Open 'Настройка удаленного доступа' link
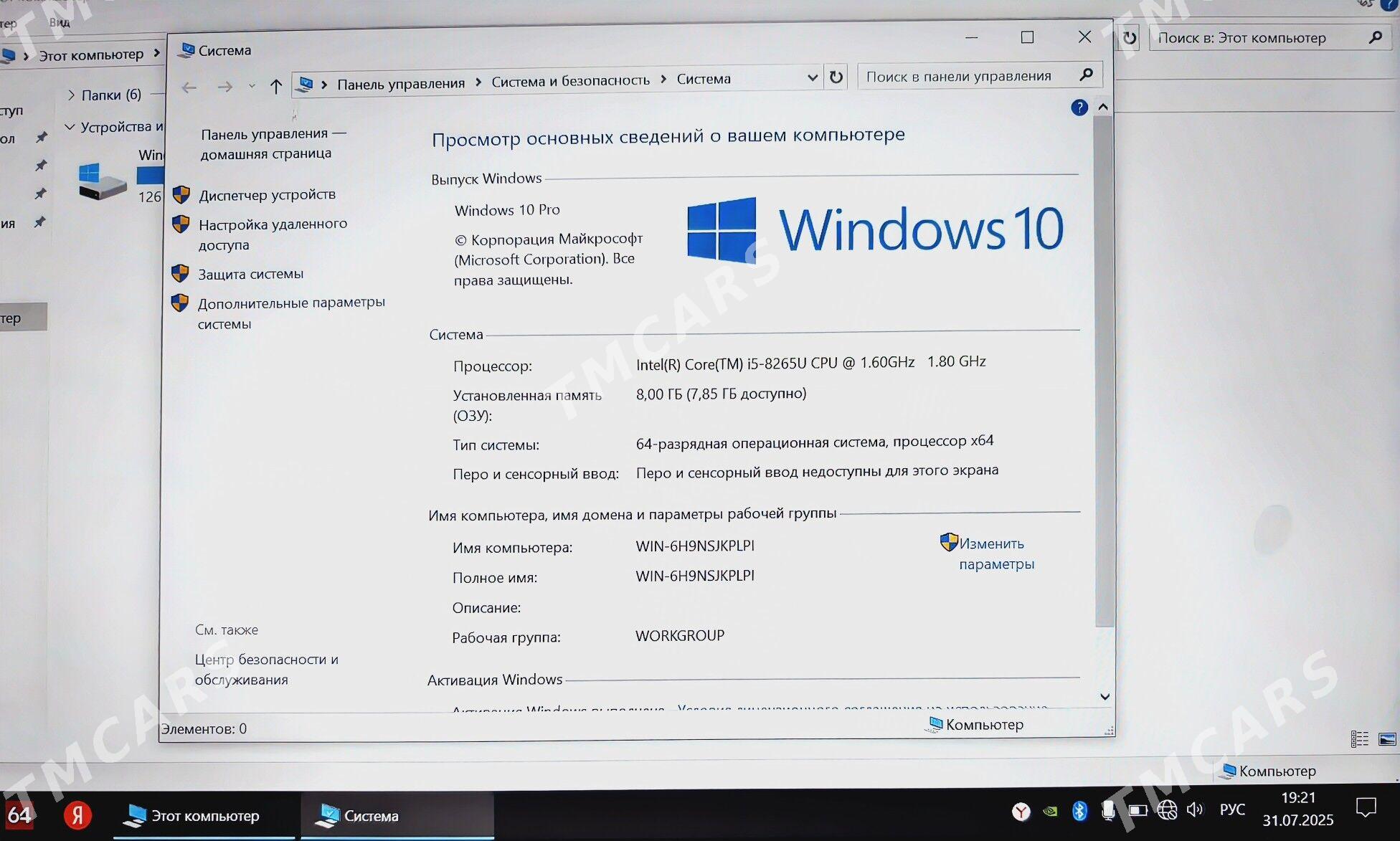This screenshot has width=1400, height=841. tap(273, 234)
